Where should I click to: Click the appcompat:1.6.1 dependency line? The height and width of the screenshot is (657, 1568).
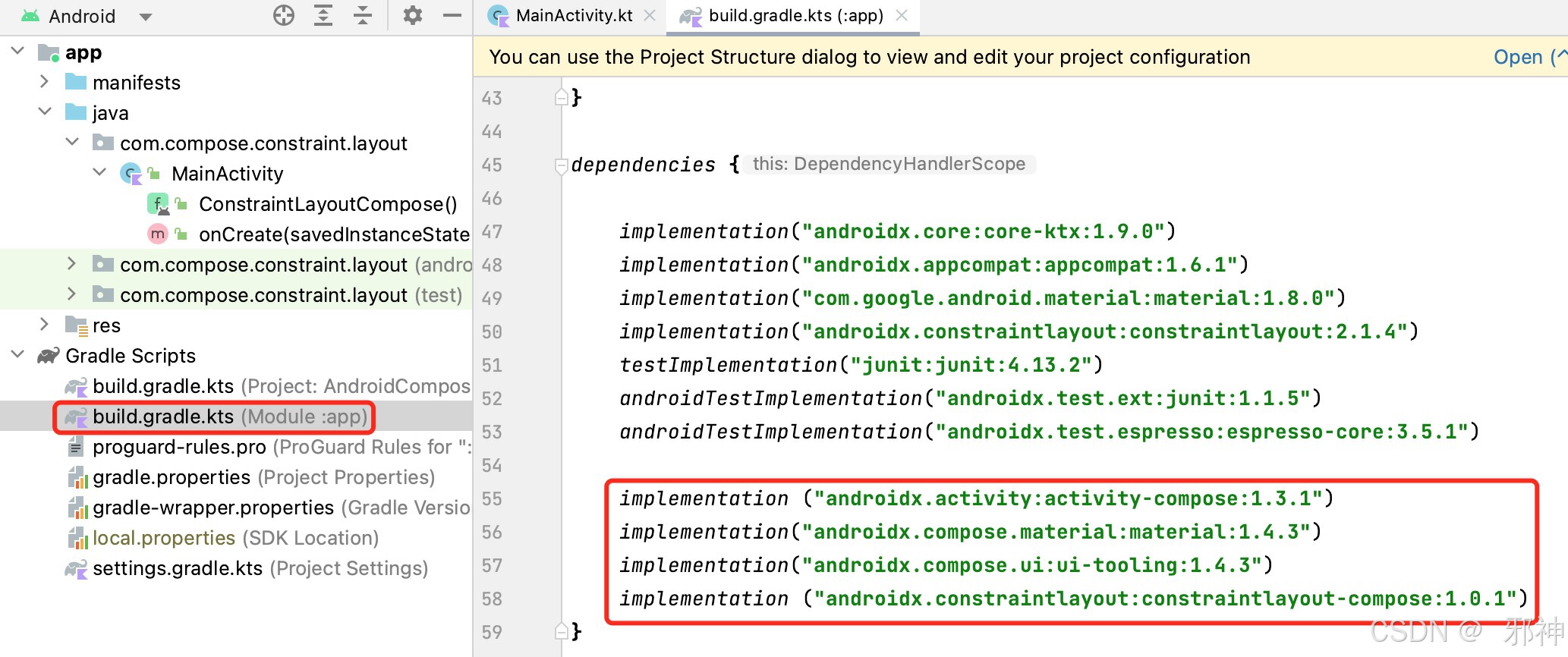(934, 265)
